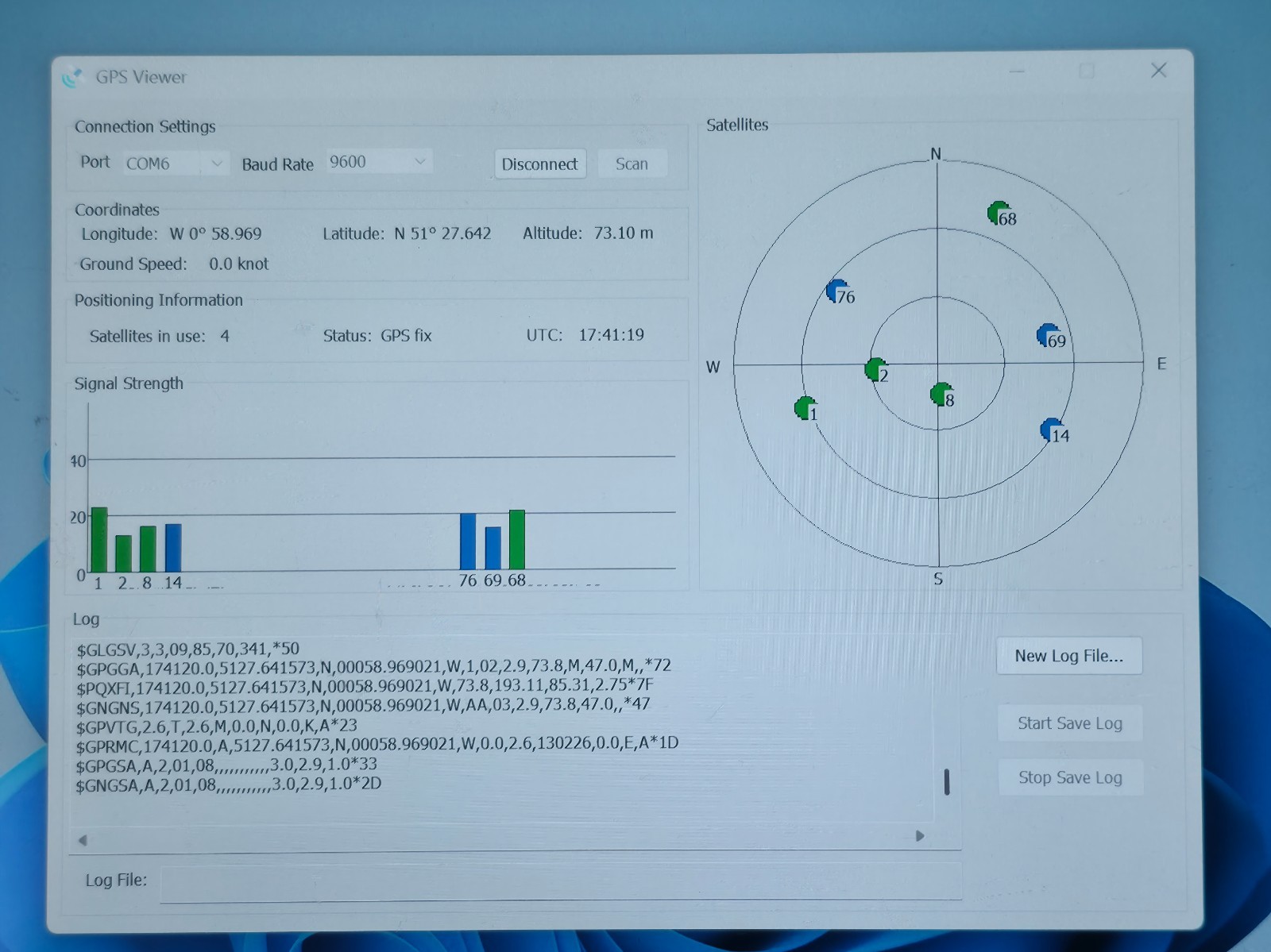Click the E compass label on the sky plot
Screen dimensions: 1271x952
[x=1161, y=364]
